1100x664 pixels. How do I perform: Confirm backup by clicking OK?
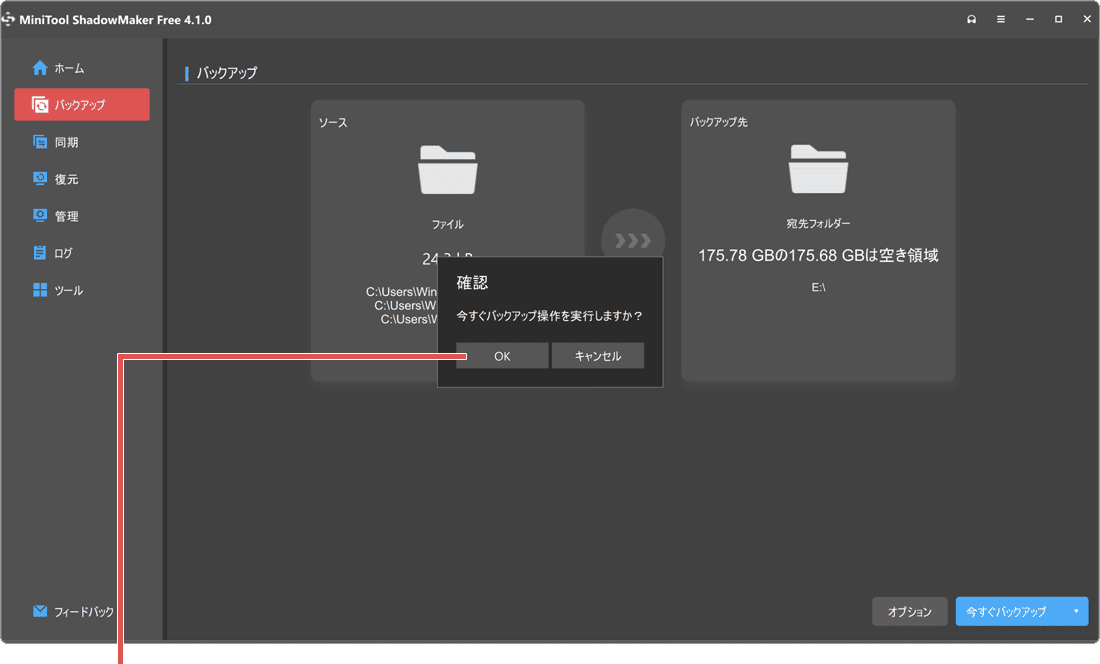point(501,355)
